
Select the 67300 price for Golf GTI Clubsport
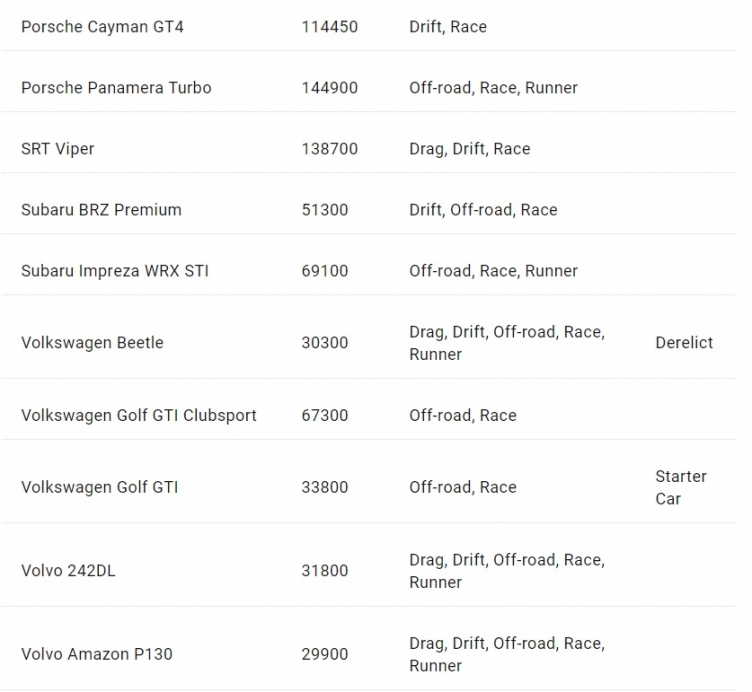pos(325,415)
